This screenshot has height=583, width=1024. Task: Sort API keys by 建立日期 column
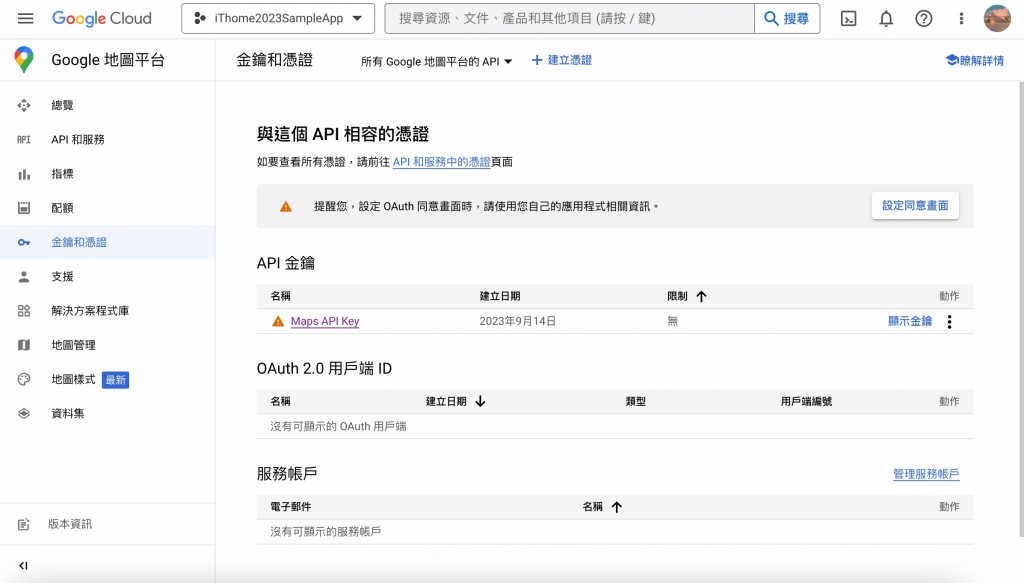point(500,296)
